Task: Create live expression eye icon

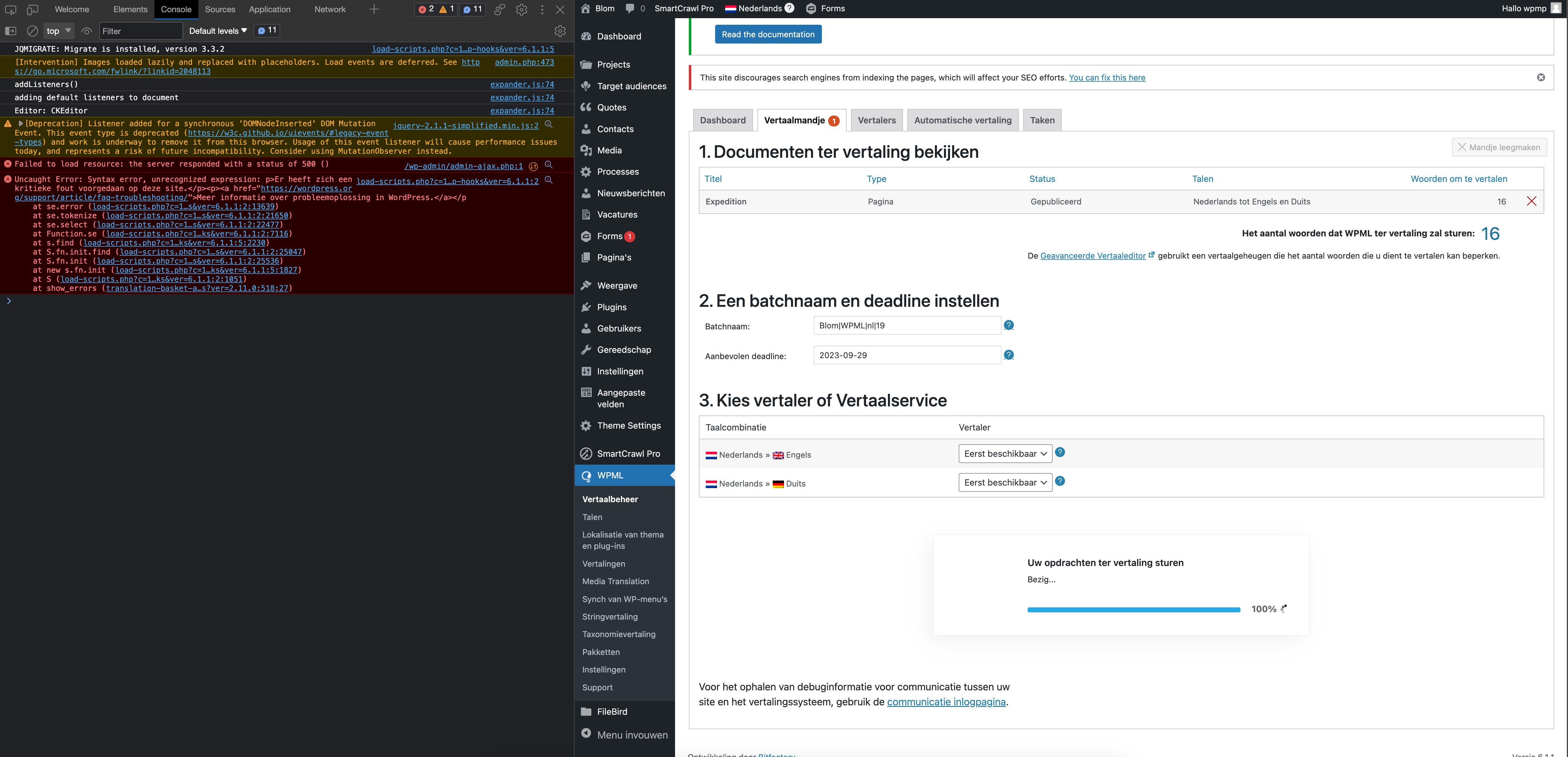Action: pos(86,31)
